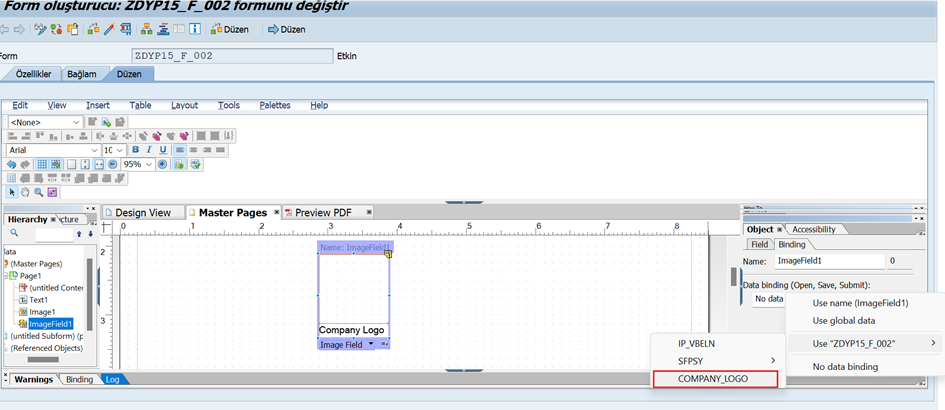Switch to the Preview PDF tab
The height and width of the screenshot is (410, 945).
coord(323,212)
